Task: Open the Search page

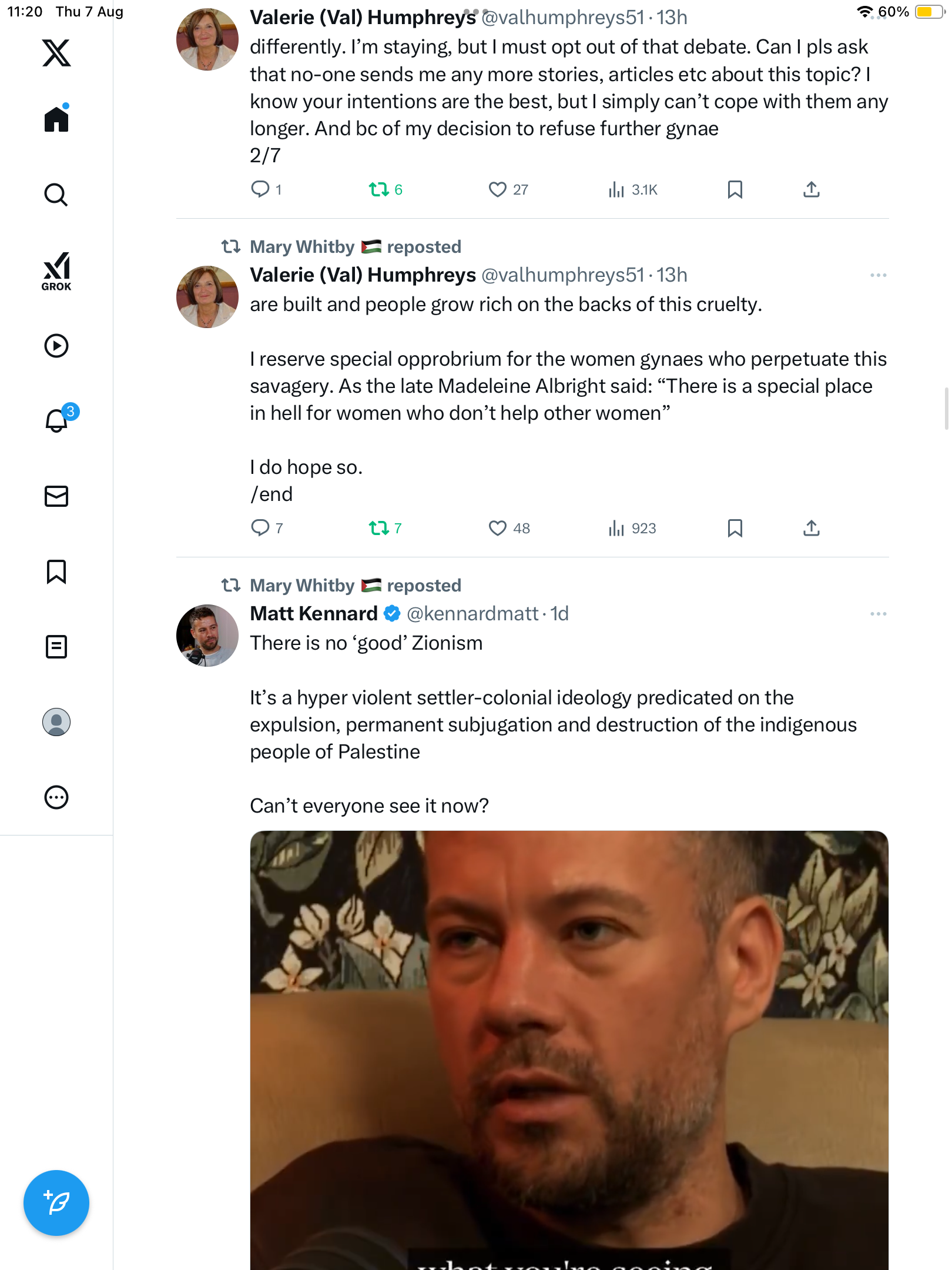Action: (x=56, y=195)
